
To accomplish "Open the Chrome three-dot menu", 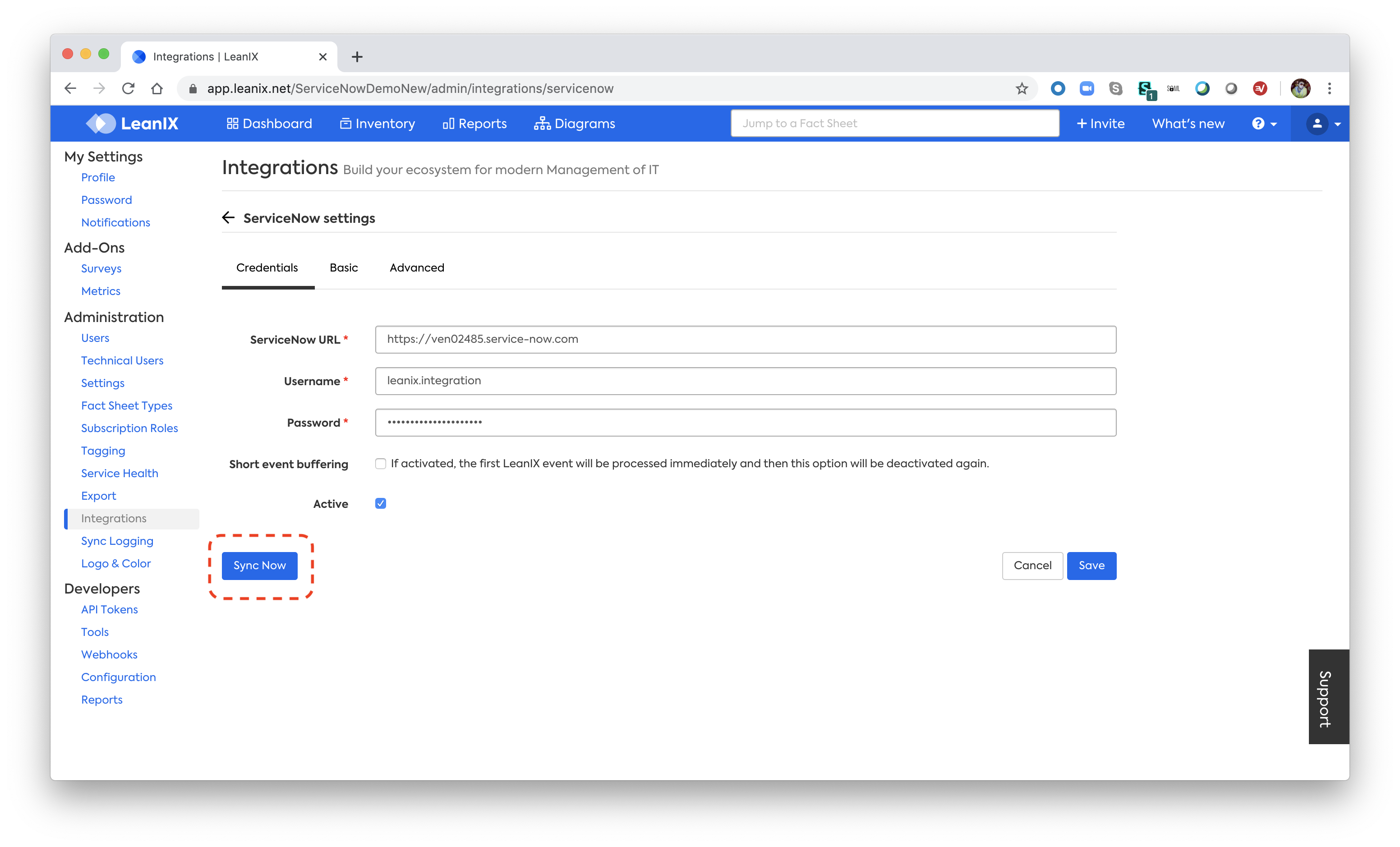I will [1330, 88].
